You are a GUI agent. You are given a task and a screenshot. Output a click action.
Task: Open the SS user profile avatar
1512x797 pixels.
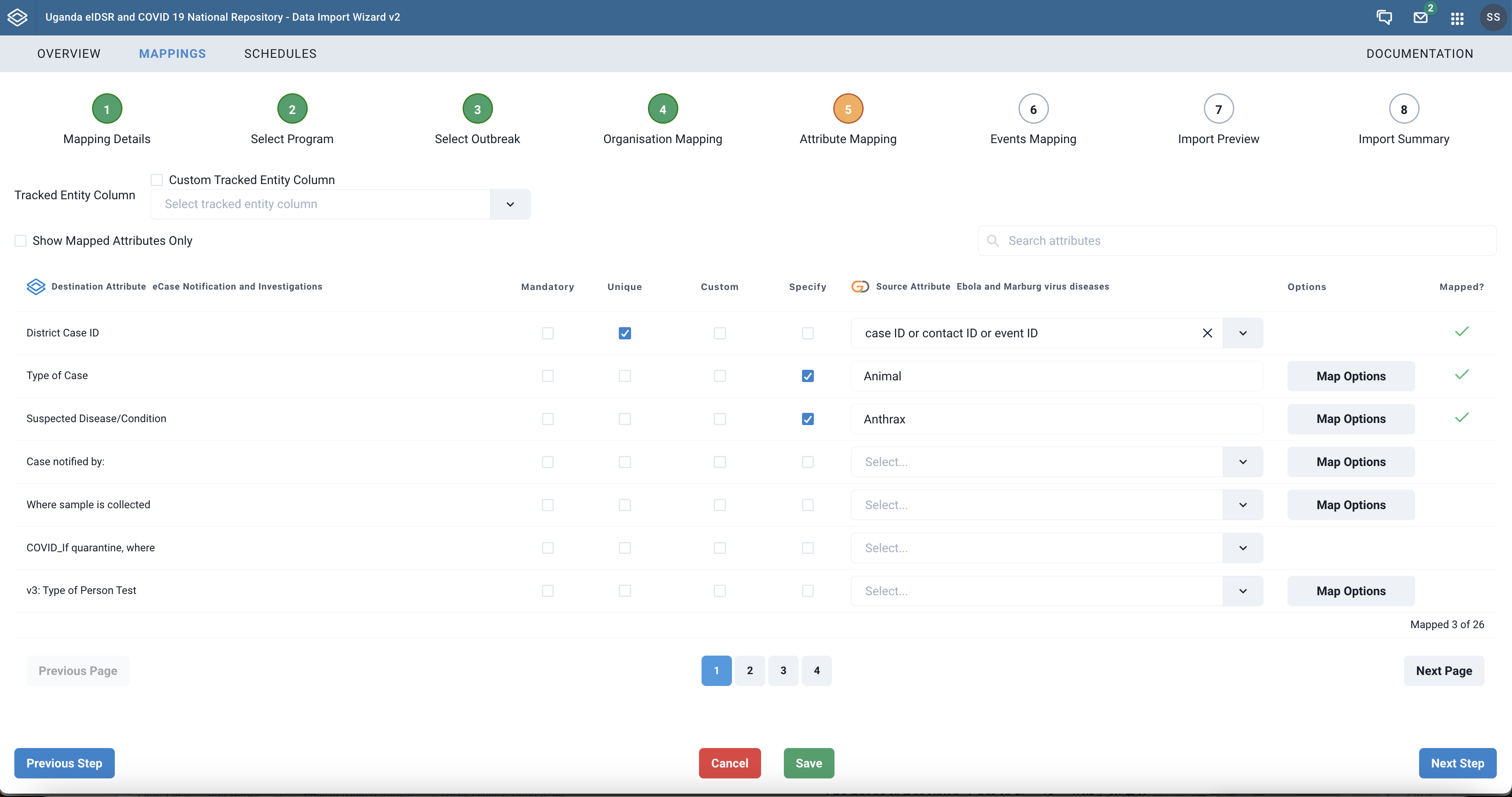[1493, 18]
